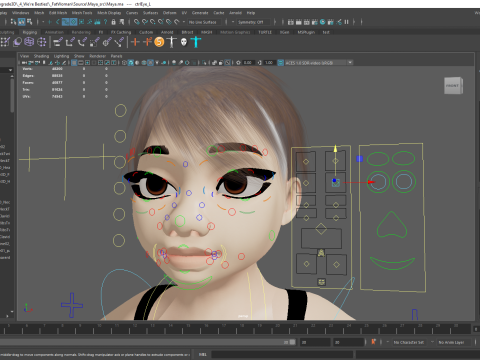
Task: Toggle the highlighted textured shading icon
Action: click(x=150, y=63)
